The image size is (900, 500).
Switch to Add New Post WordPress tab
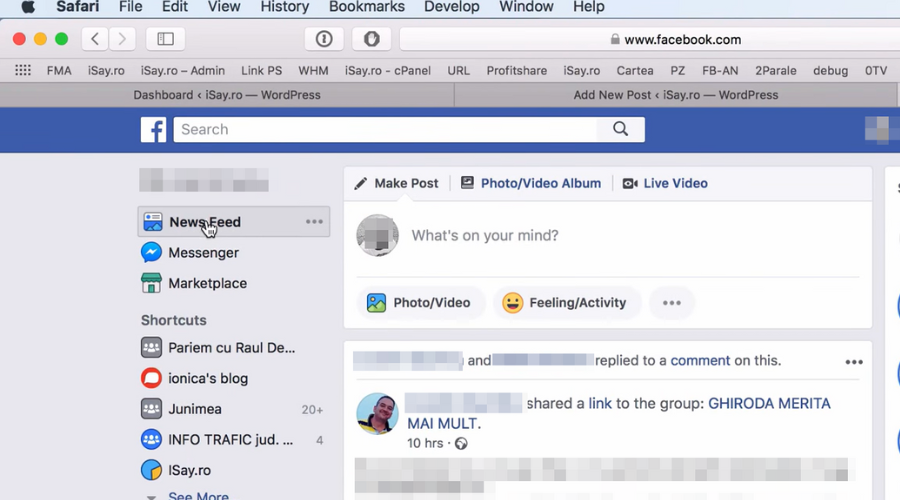[676, 95]
